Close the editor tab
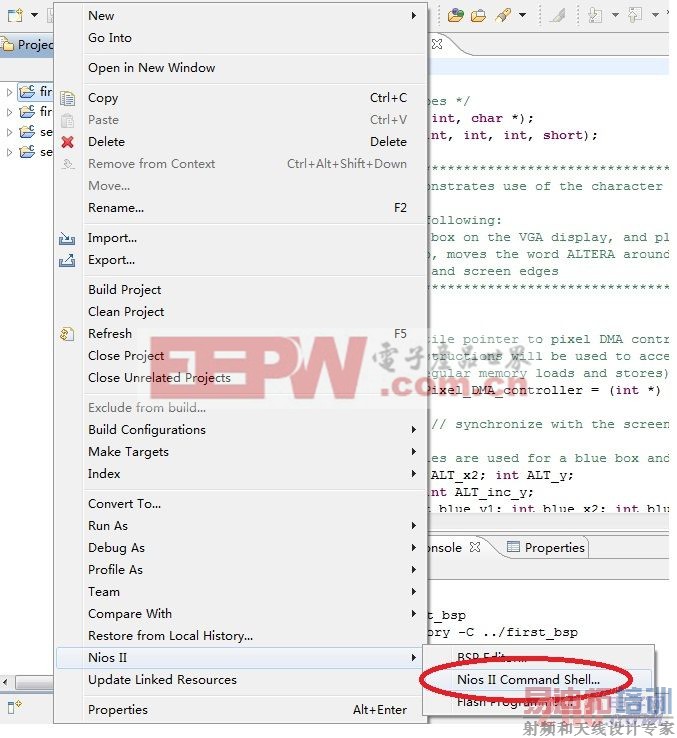The height and width of the screenshot is (738, 677). pyautogui.click(x=437, y=44)
